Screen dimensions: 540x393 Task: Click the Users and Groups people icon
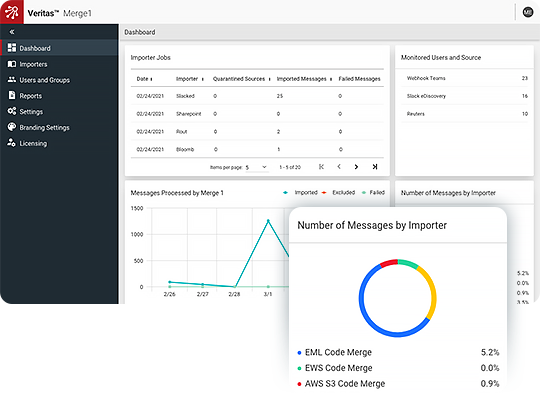12,80
